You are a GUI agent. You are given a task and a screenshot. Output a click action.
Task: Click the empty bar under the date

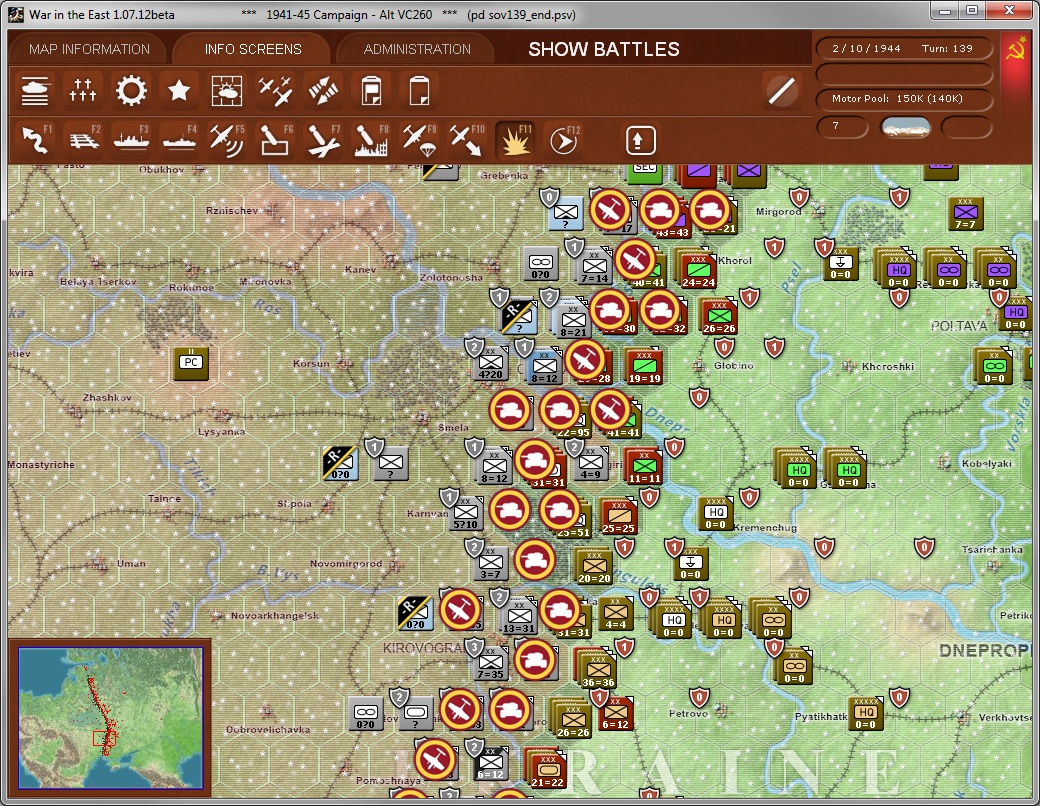click(904, 73)
